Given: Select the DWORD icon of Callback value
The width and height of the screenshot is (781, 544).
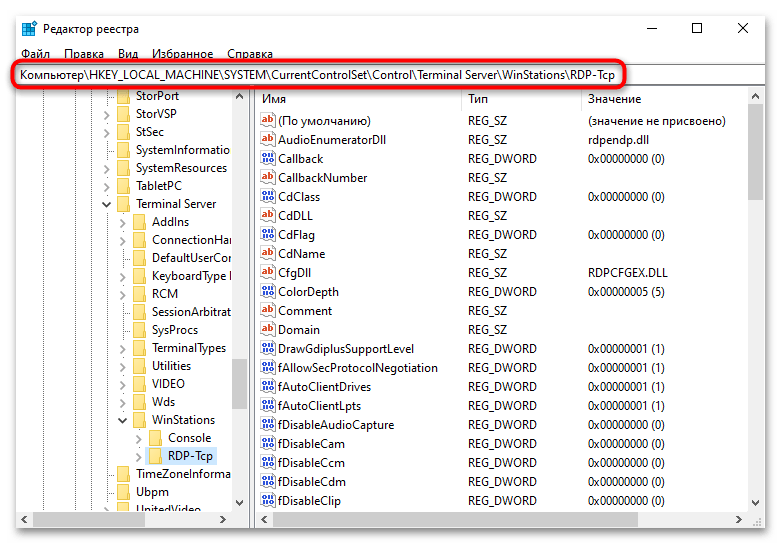Looking at the screenshot, I should (267, 158).
